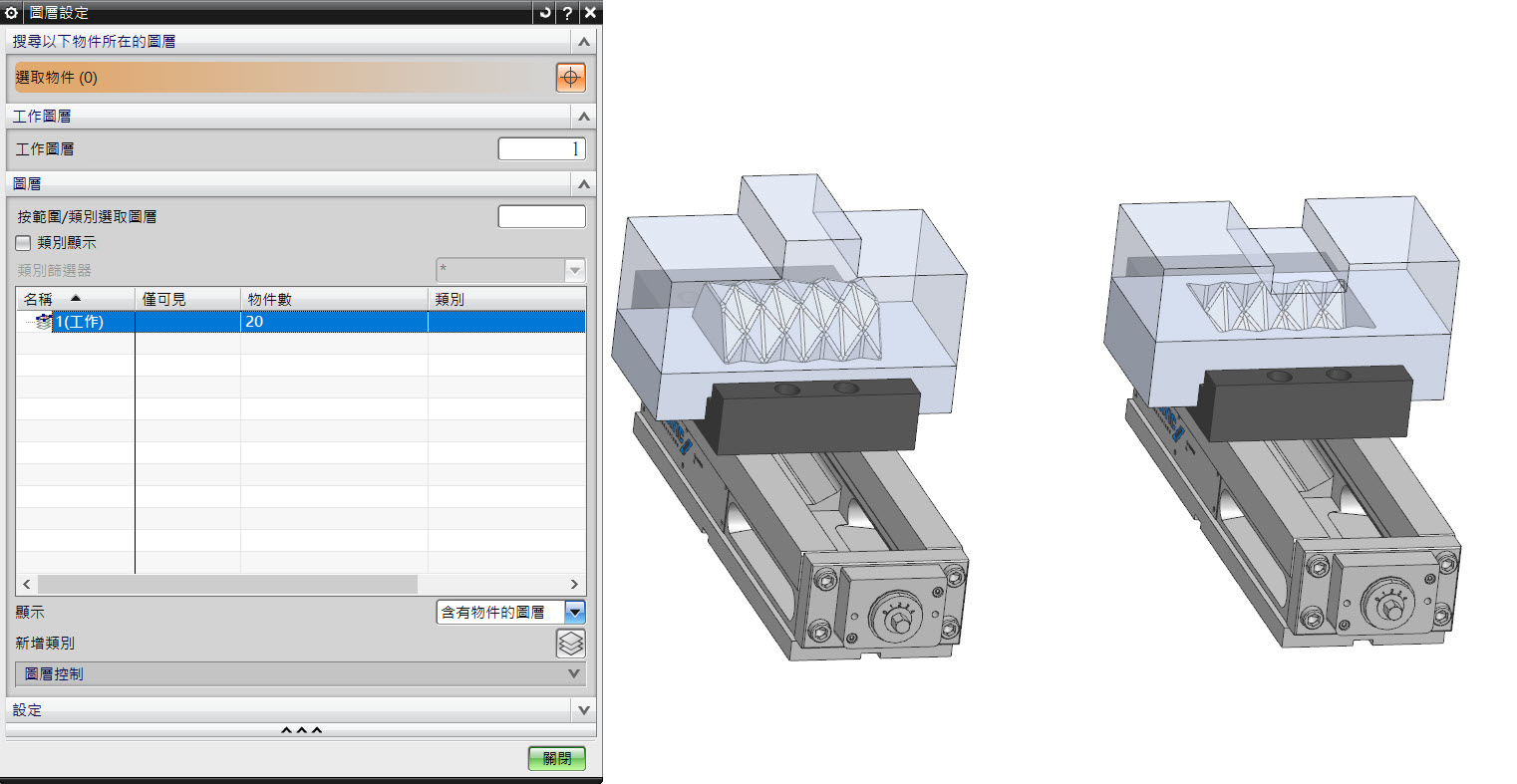1517x784 pixels.
Task: Click the scroll right arrow of layer list
Action: [574, 584]
